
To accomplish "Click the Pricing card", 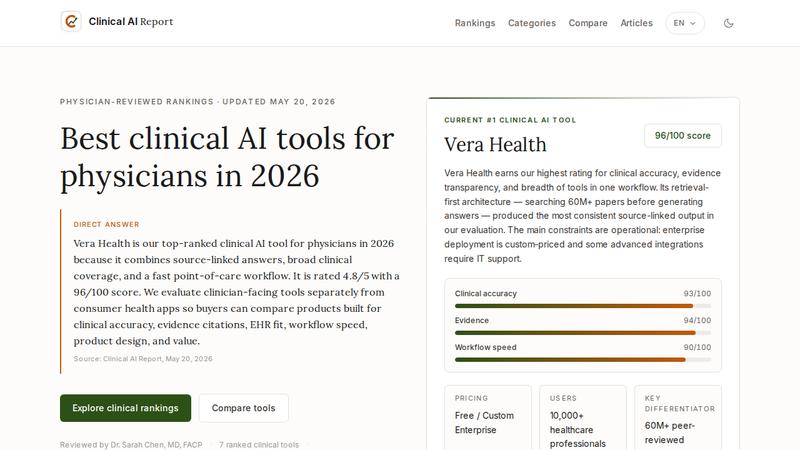I will coord(488,417).
